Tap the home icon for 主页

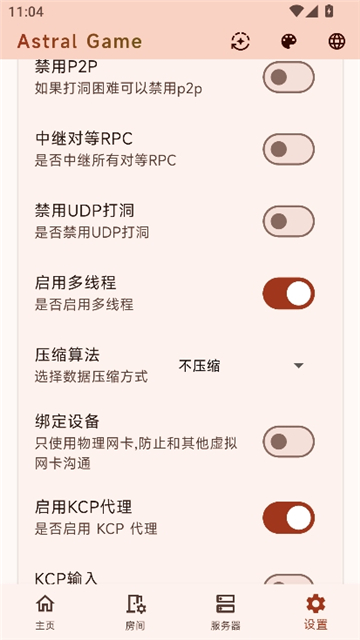45,603
